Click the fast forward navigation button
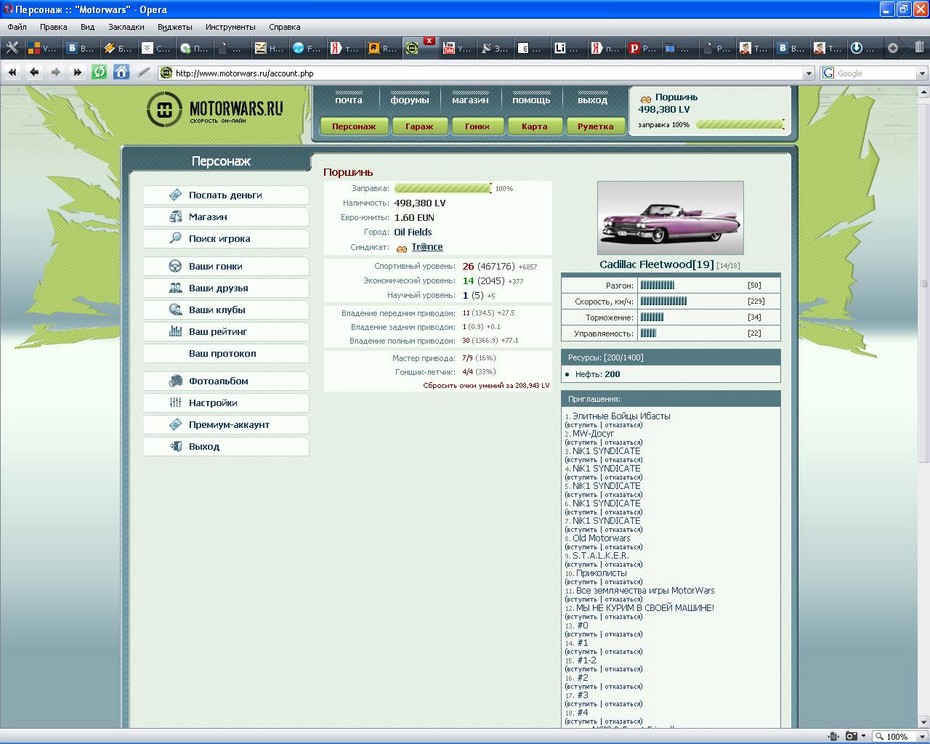 [x=77, y=72]
